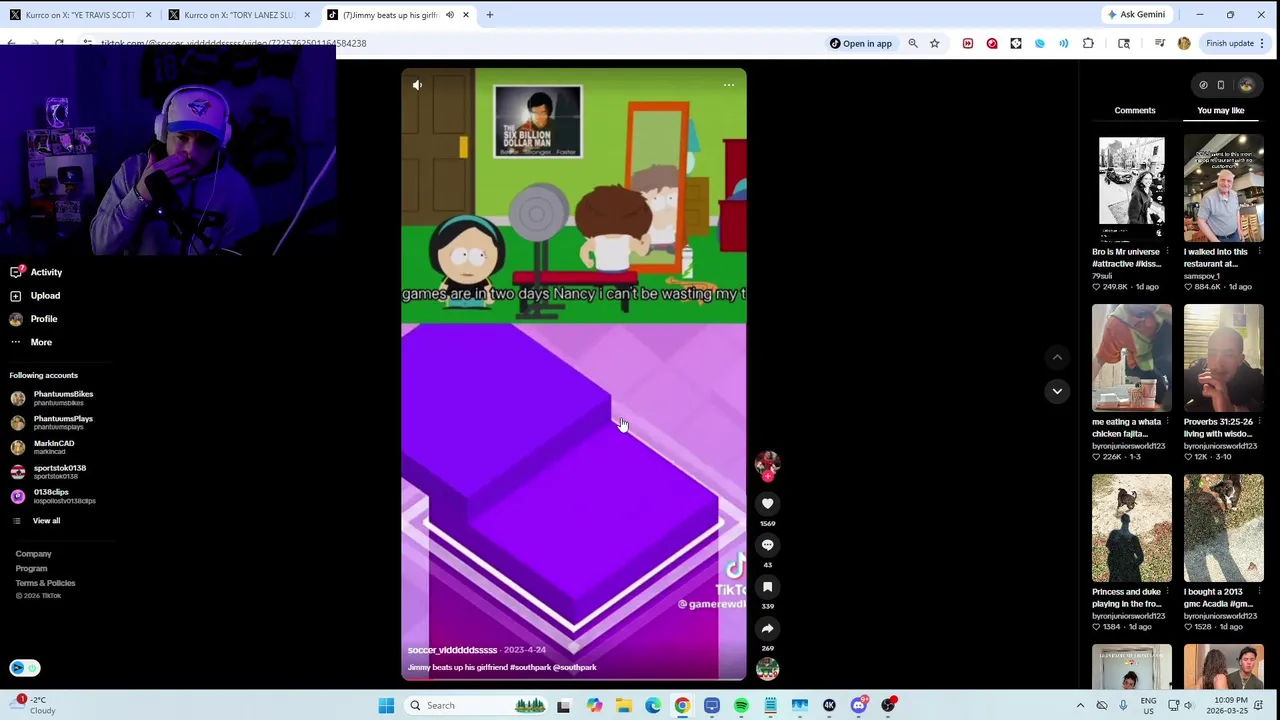Open MarkinCAD following account
This screenshot has height=720, width=1280.
tap(43, 447)
